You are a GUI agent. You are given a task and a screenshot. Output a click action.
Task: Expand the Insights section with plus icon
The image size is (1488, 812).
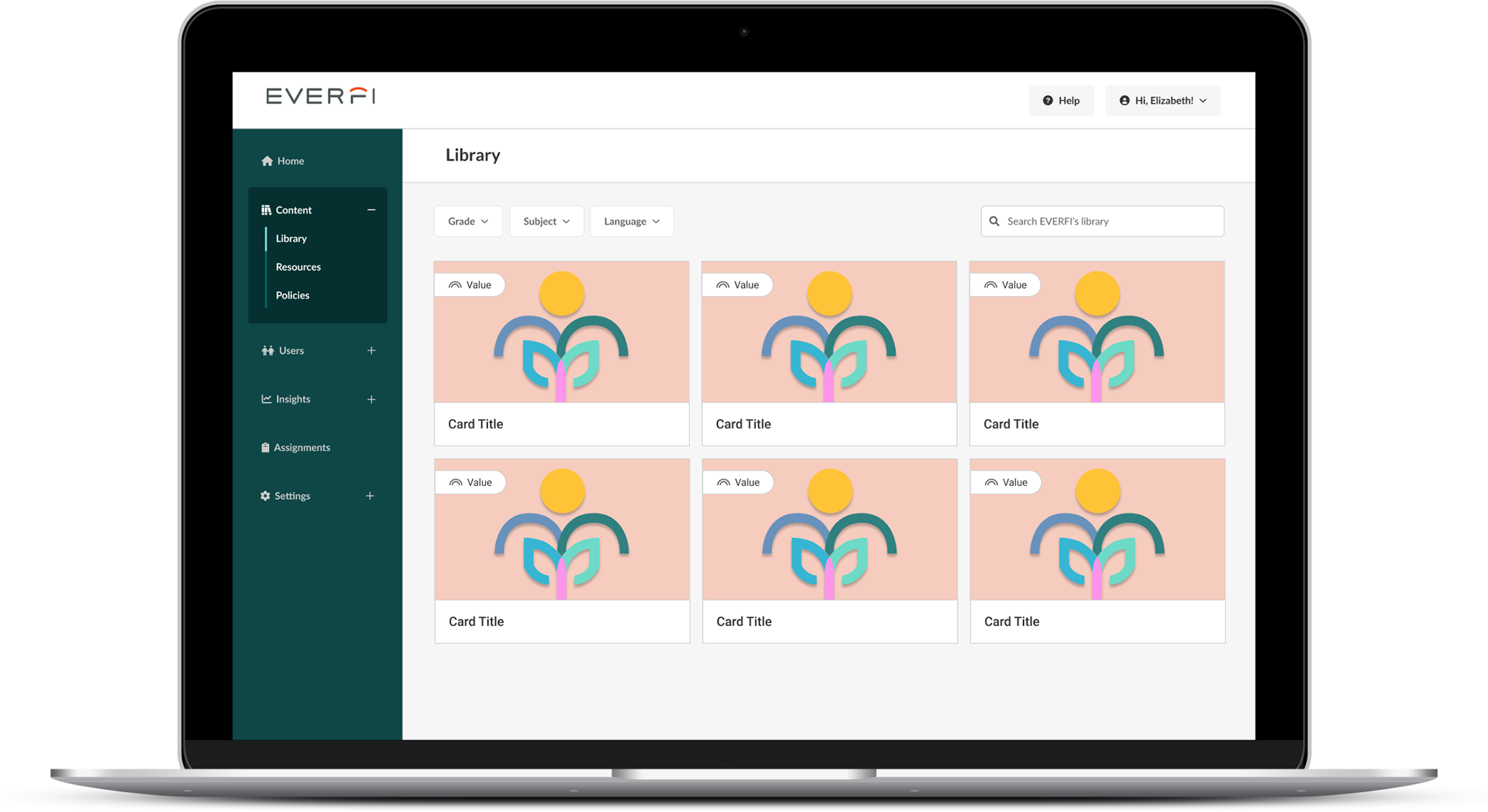tap(371, 400)
